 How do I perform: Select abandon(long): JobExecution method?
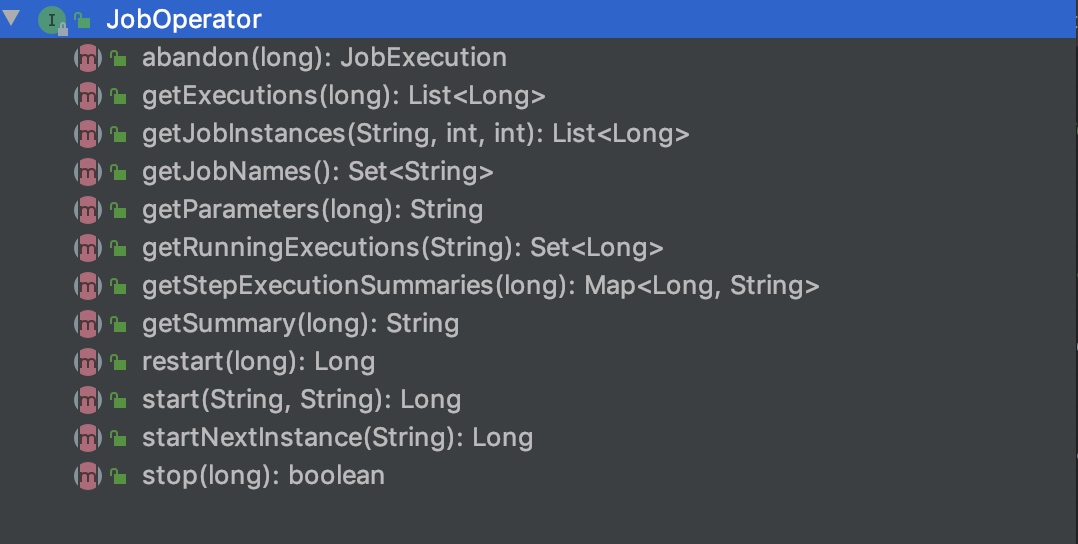coord(324,58)
